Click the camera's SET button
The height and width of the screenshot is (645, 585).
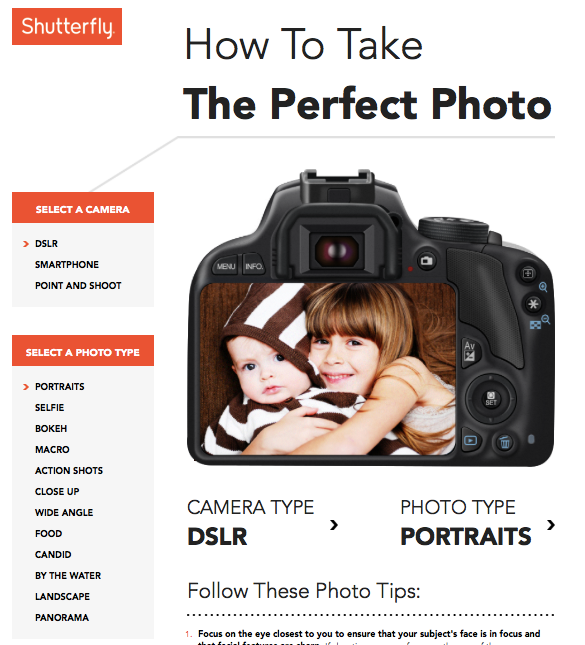(491, 399)
